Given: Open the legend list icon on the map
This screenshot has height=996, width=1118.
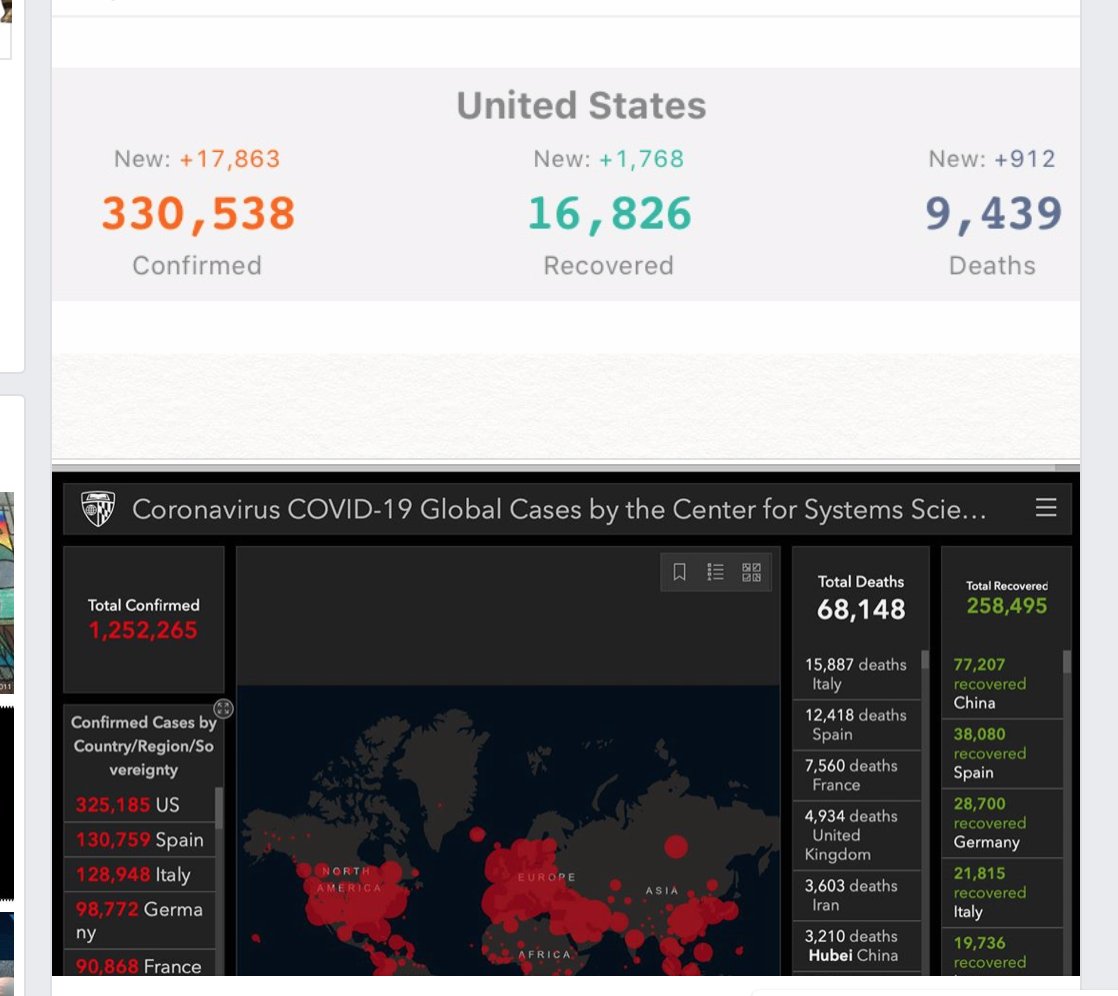Looking at the screenshot, I should tap(715, 572).
